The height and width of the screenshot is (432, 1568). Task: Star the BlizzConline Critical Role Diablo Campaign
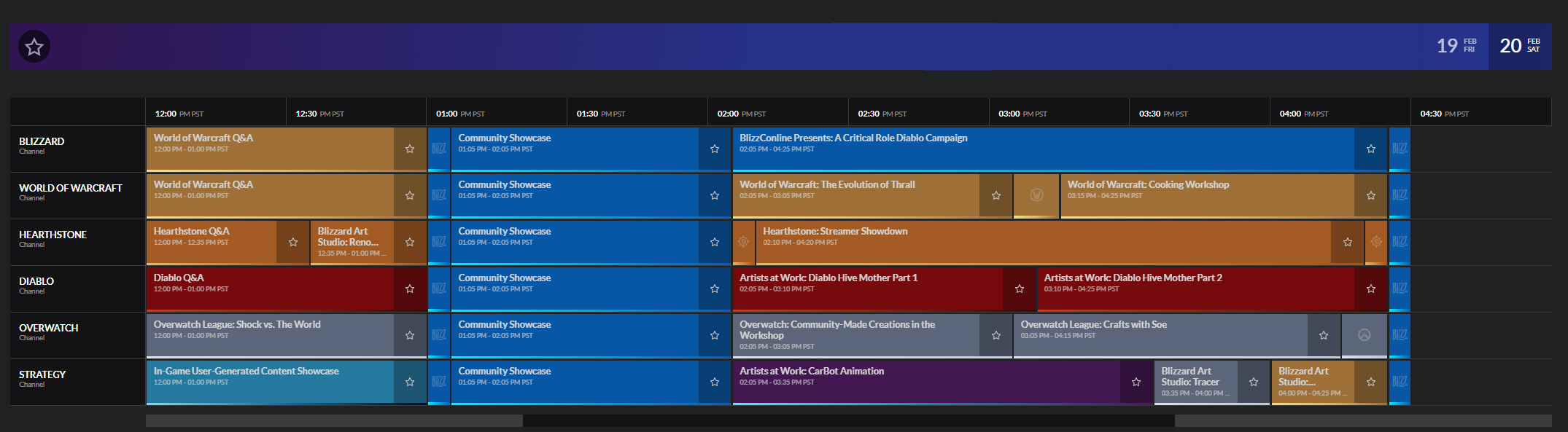click(1371, 149)
